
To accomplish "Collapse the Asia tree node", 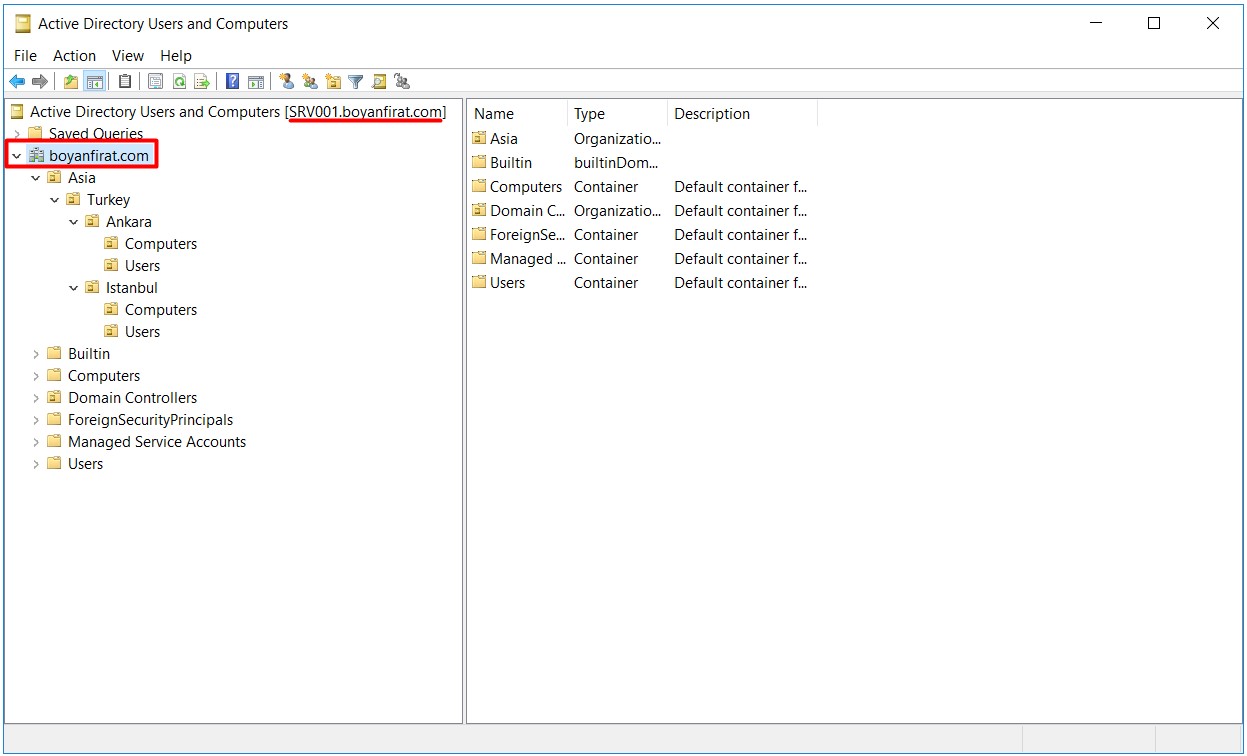I will click(x=36, y=178).
